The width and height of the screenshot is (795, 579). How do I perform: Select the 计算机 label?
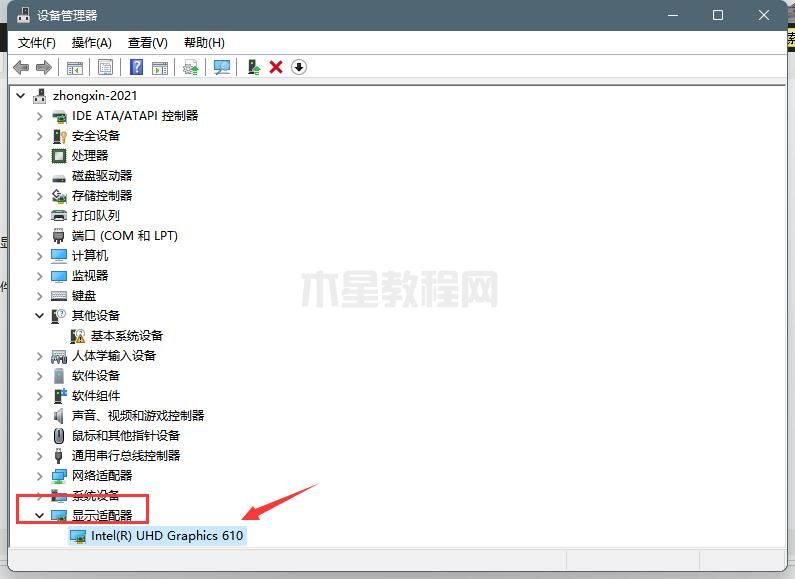(x=90, y=256)
